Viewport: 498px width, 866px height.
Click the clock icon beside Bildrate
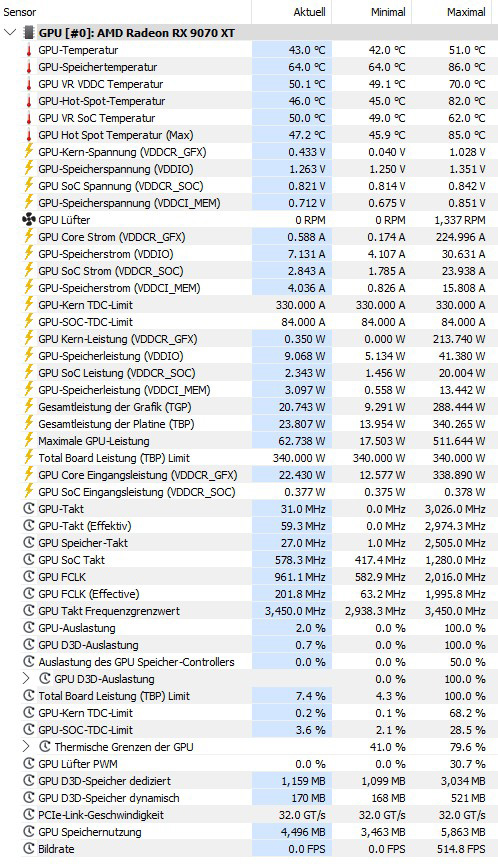pyautogui.click(x=28, y=849)
